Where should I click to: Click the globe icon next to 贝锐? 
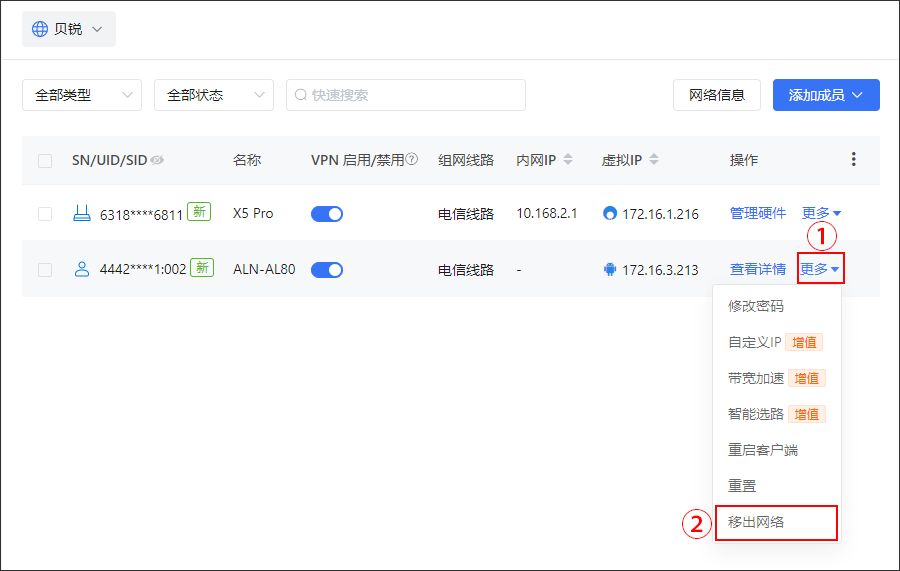pos(40,29)
